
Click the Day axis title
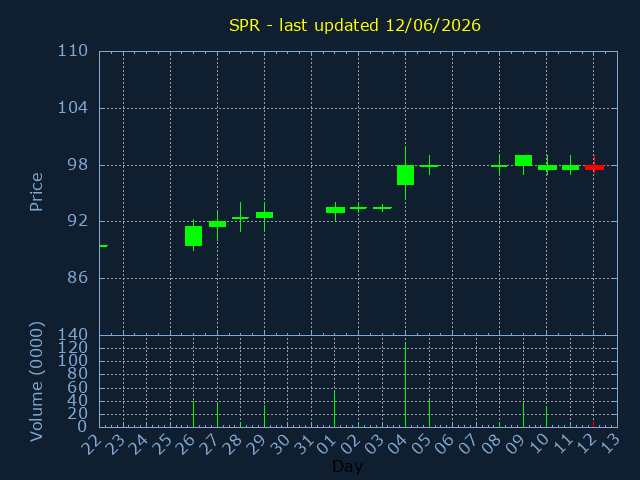(347, 466)
